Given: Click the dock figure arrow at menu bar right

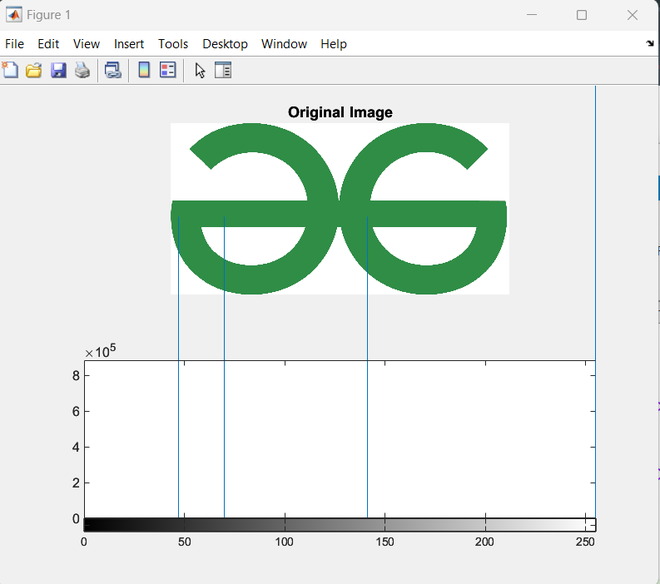Looking at the screenshot, I should coord(649,44).
